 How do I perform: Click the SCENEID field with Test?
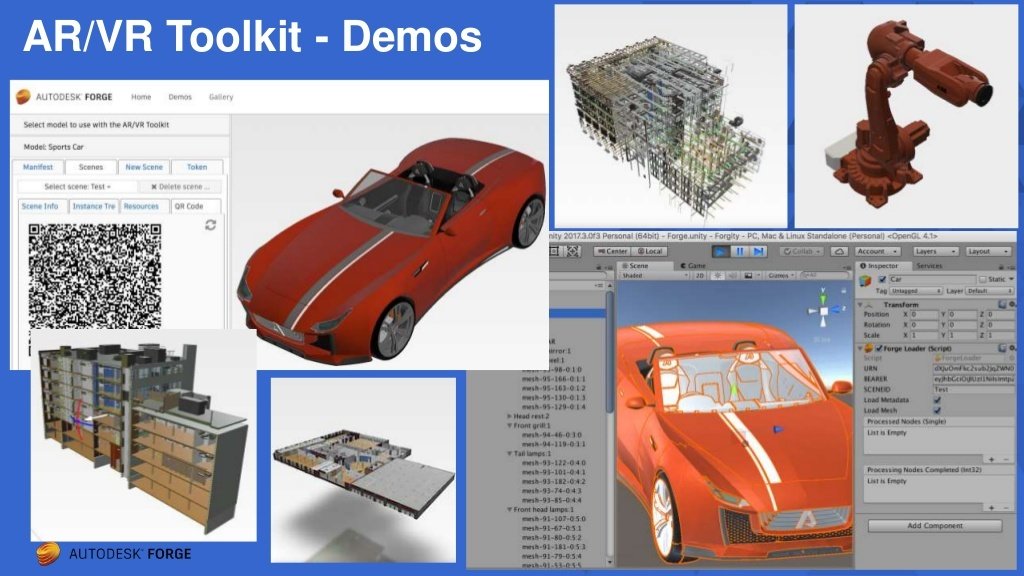tap(973, 389)
